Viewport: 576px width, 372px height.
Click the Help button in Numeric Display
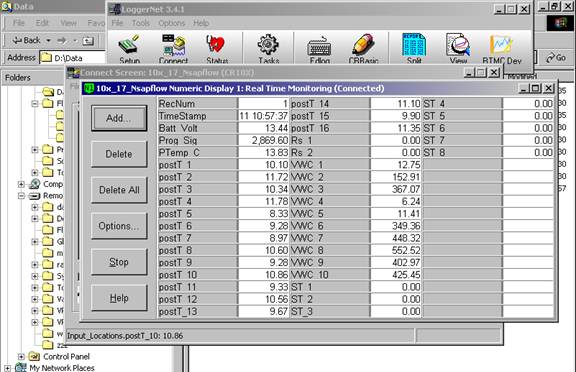[x=119, y=298]
